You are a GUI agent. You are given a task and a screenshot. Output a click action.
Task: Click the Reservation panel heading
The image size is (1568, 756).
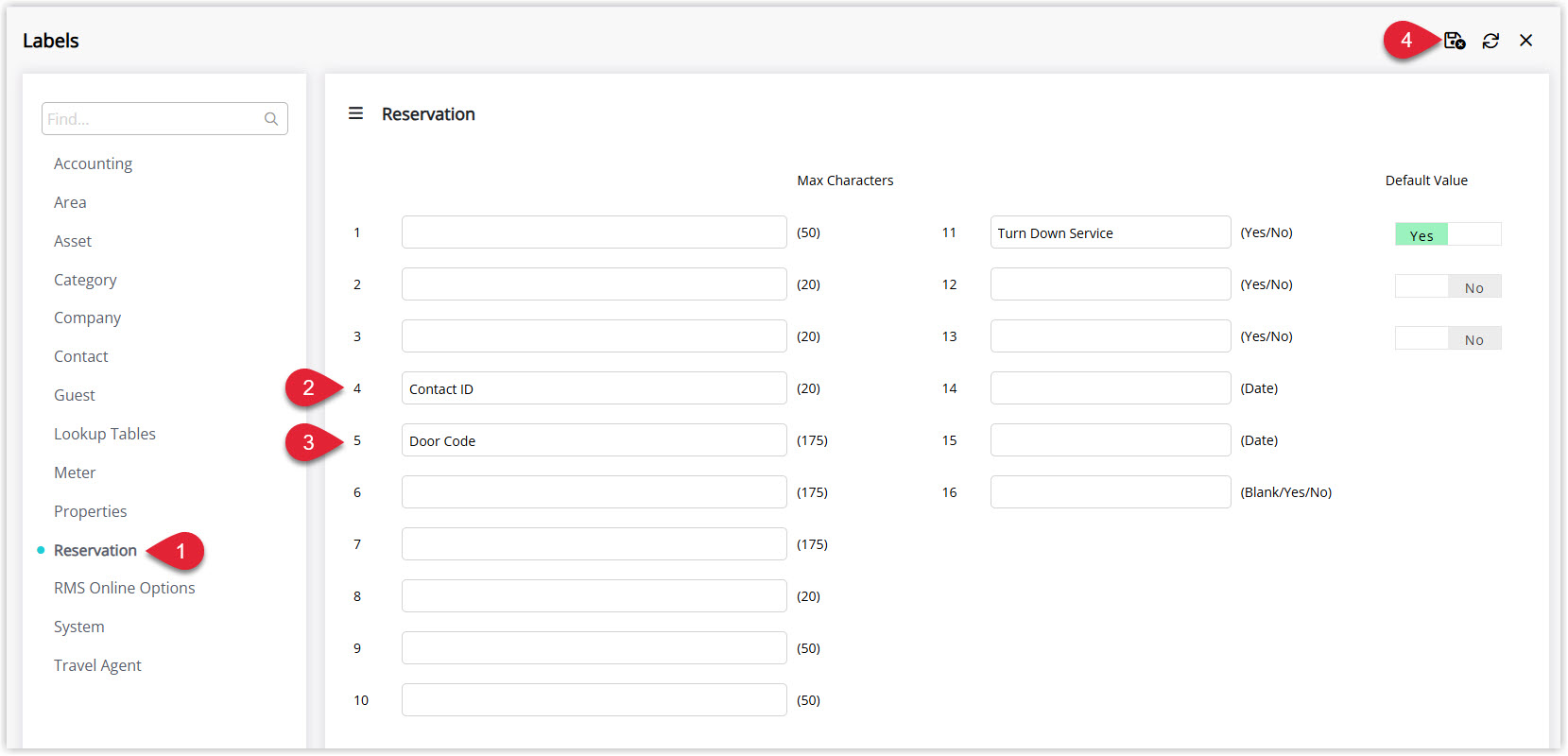point(428,114)
